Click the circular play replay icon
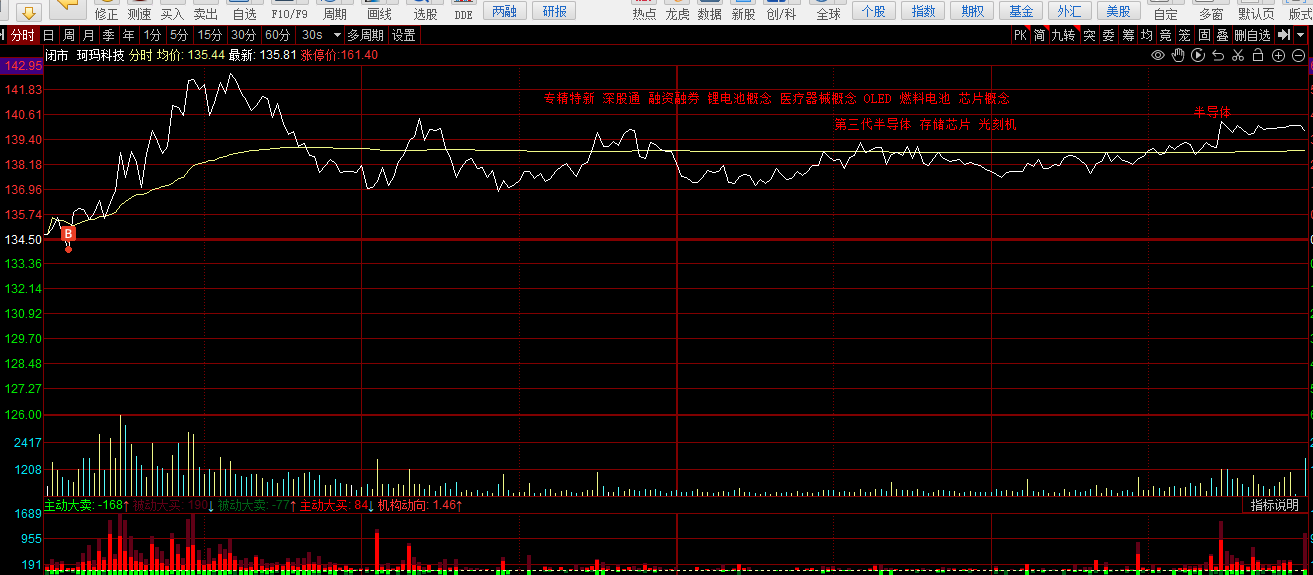 click(x=1198, y=55)
